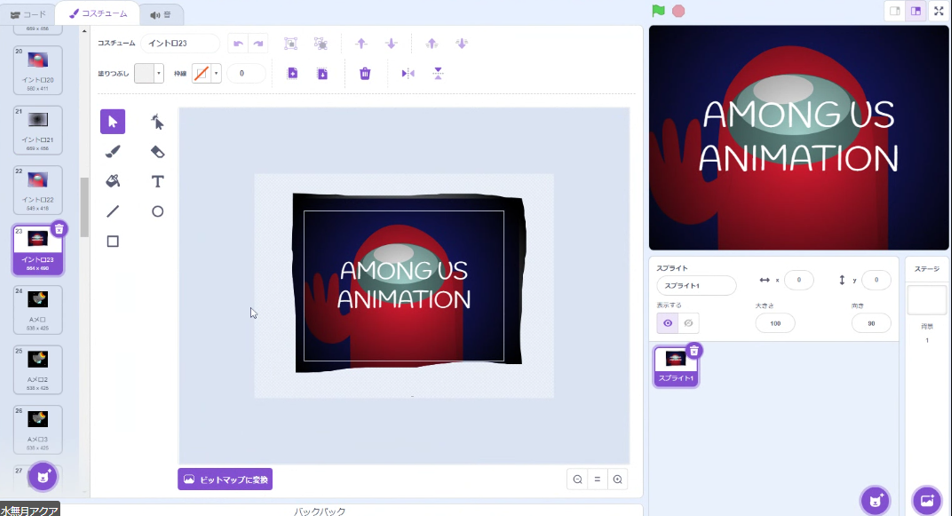Viewport: 952px width, 516px height.
Task: Show sprite using the open-eye toggle
Action: [x=668, y=323]
